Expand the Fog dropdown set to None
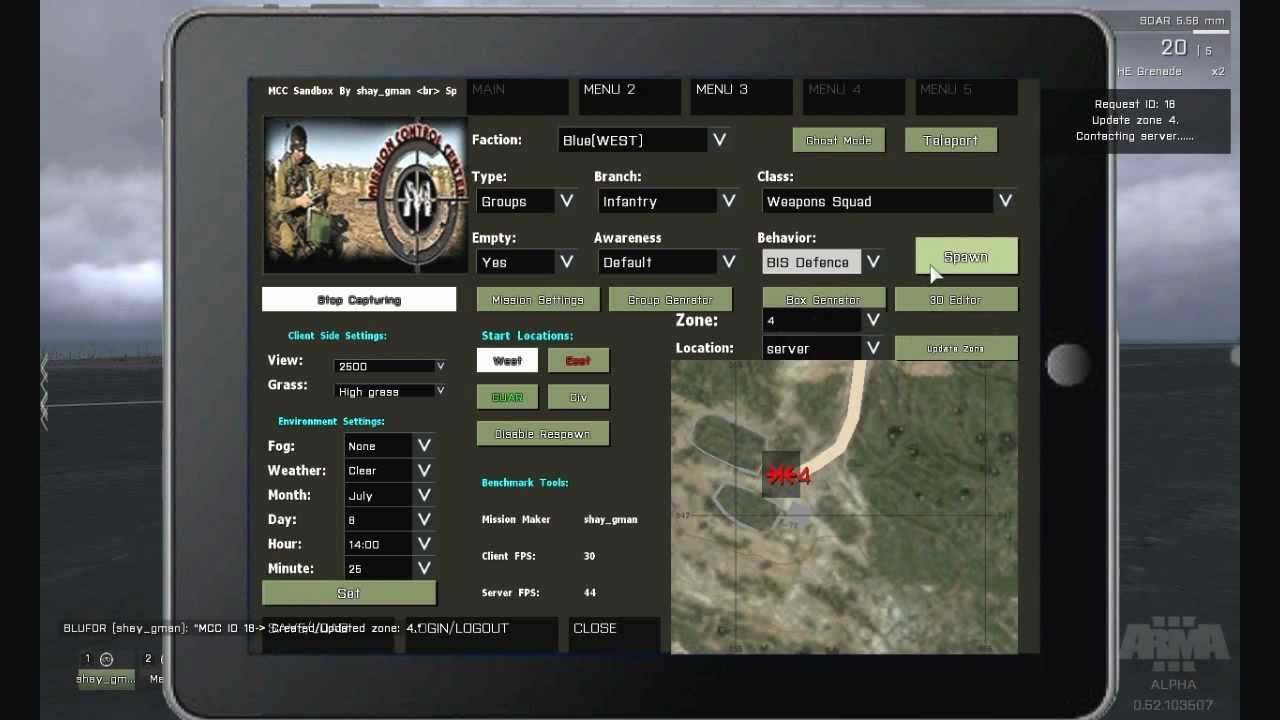Screen dimensions: 1280x720 pyautogui.click(x=390, y=446)
